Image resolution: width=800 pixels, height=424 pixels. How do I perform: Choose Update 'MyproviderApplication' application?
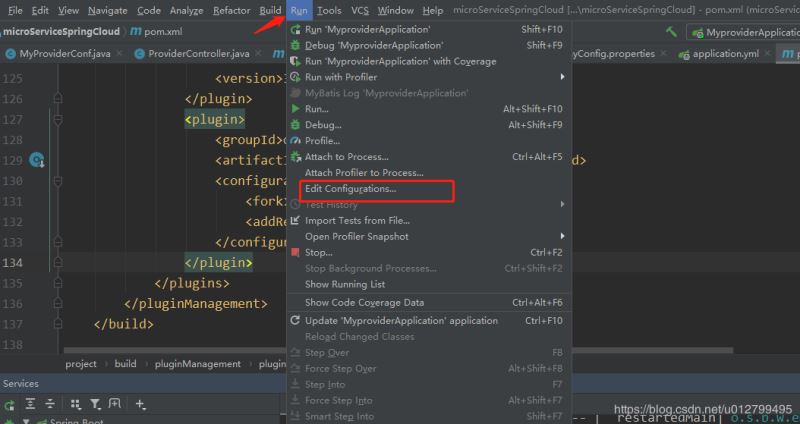[429, 320]
